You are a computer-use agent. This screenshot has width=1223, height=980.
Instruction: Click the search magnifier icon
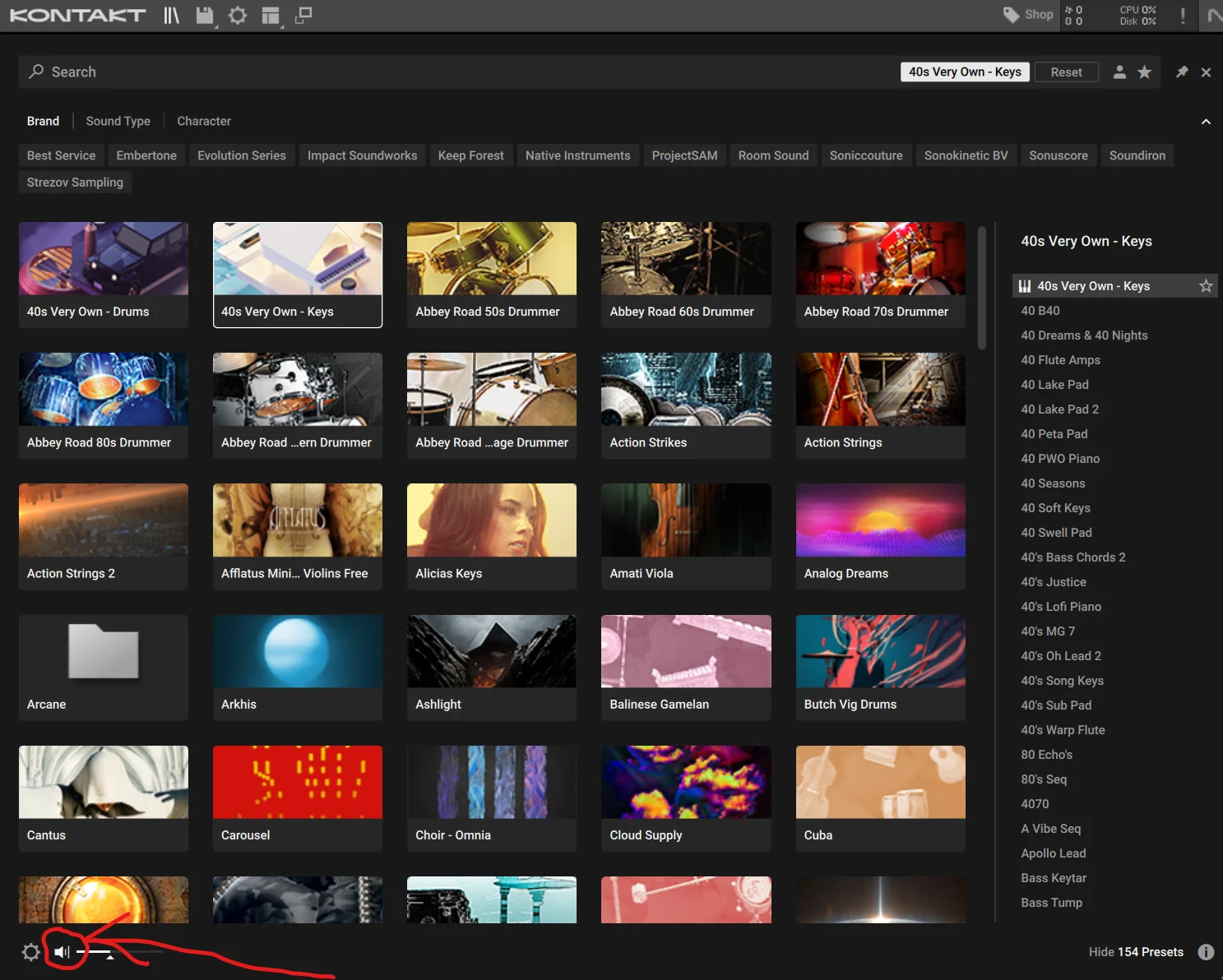point(36,72)
